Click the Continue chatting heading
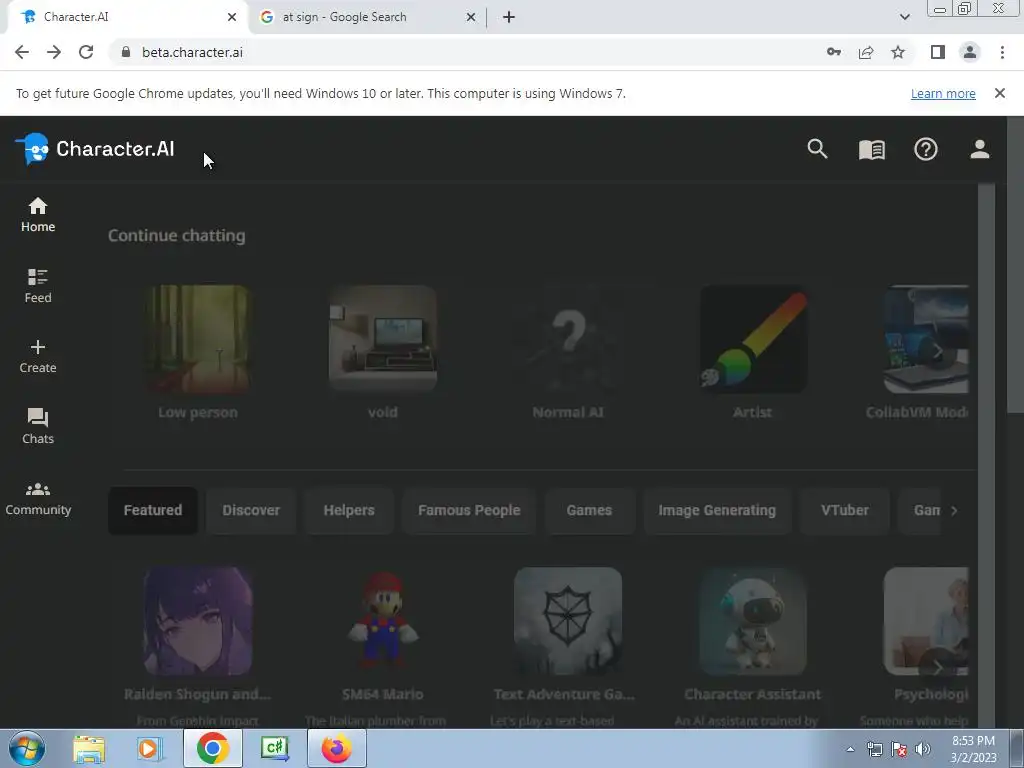The image size is (1024, 768). pos(176,235)
